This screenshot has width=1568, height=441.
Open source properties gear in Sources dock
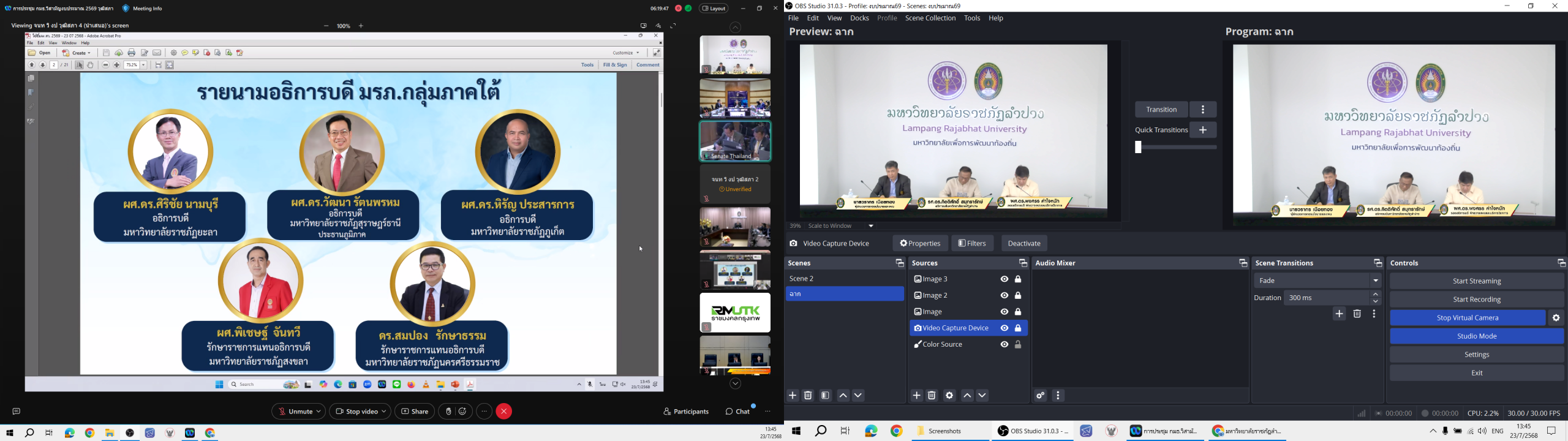point(949,396)
